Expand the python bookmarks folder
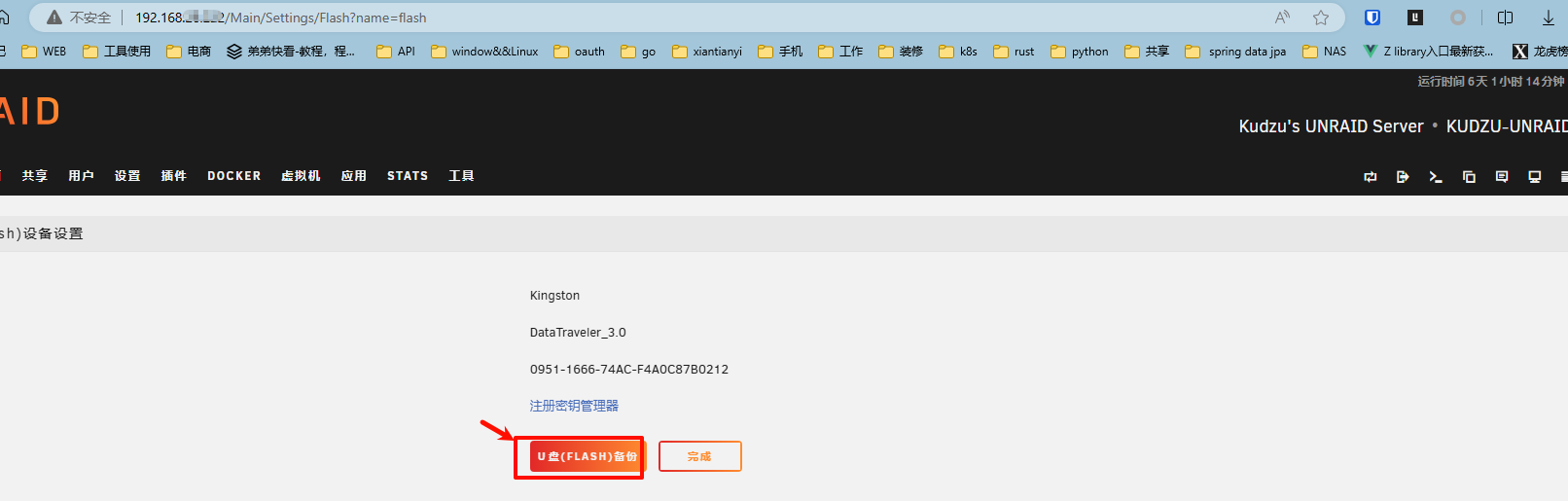 tap(1080, 52)
